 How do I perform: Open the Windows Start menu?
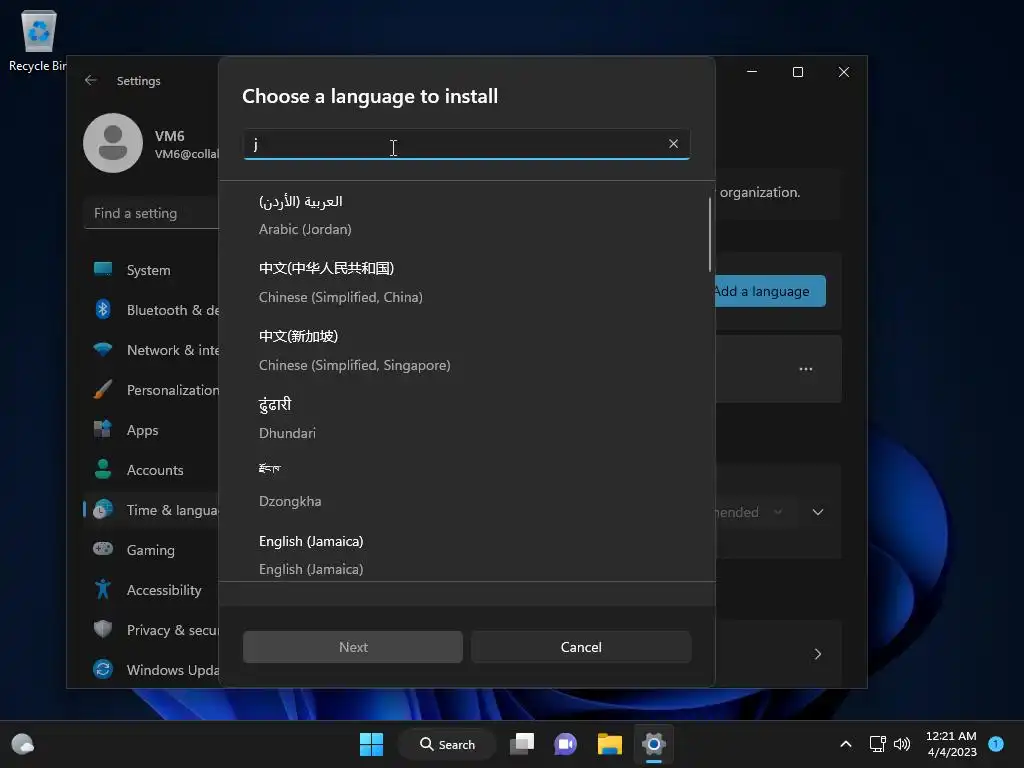[x=371, y=744]
